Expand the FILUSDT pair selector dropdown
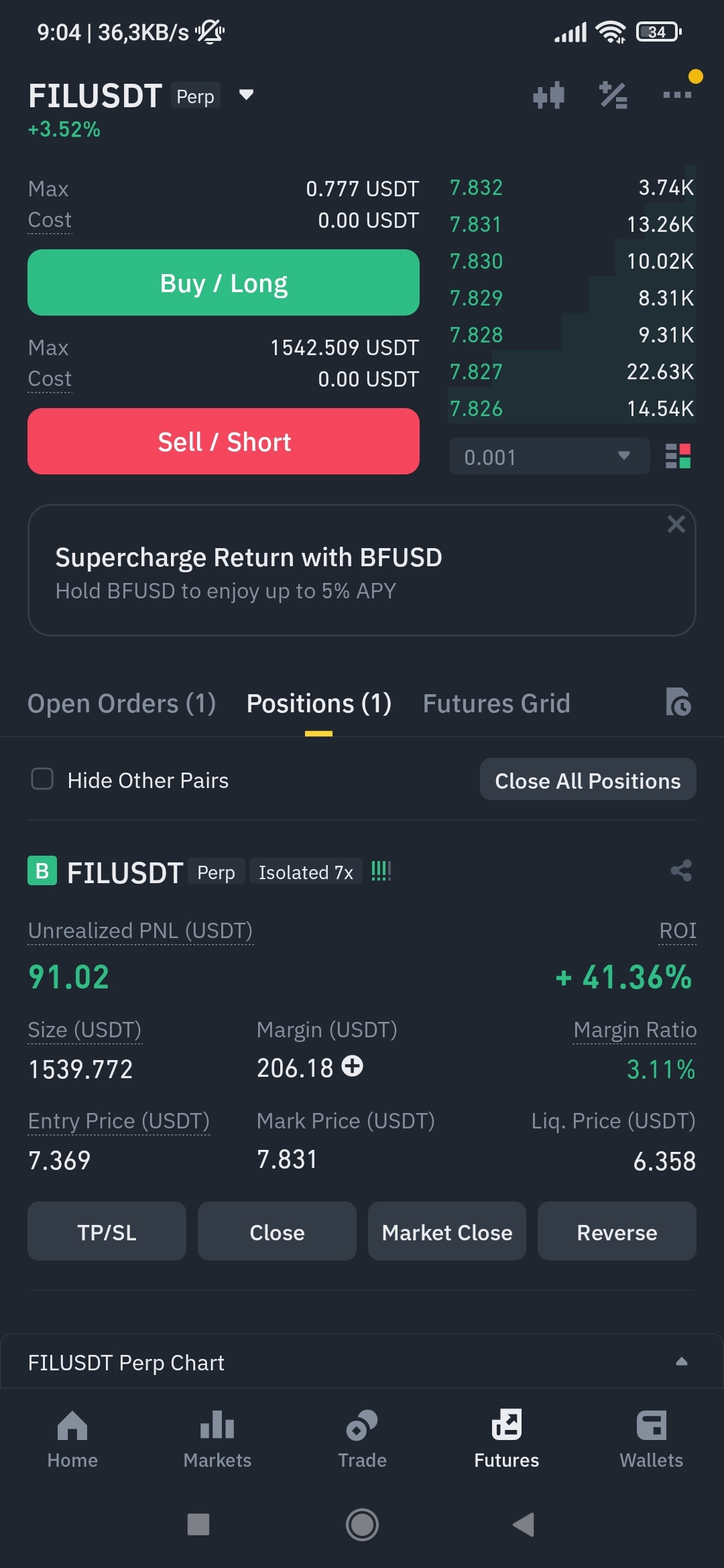The width and height of the screenshot is (724, 1568). pyautogui.click(x=246, y=95)
